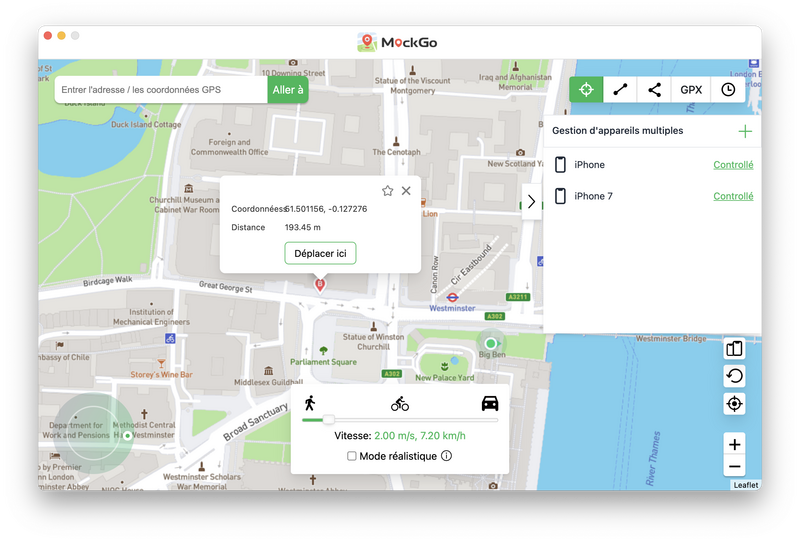Click the green current location dot near Big Ben
The height and width of the screenshot is (541, 800).
coord(491,343)
